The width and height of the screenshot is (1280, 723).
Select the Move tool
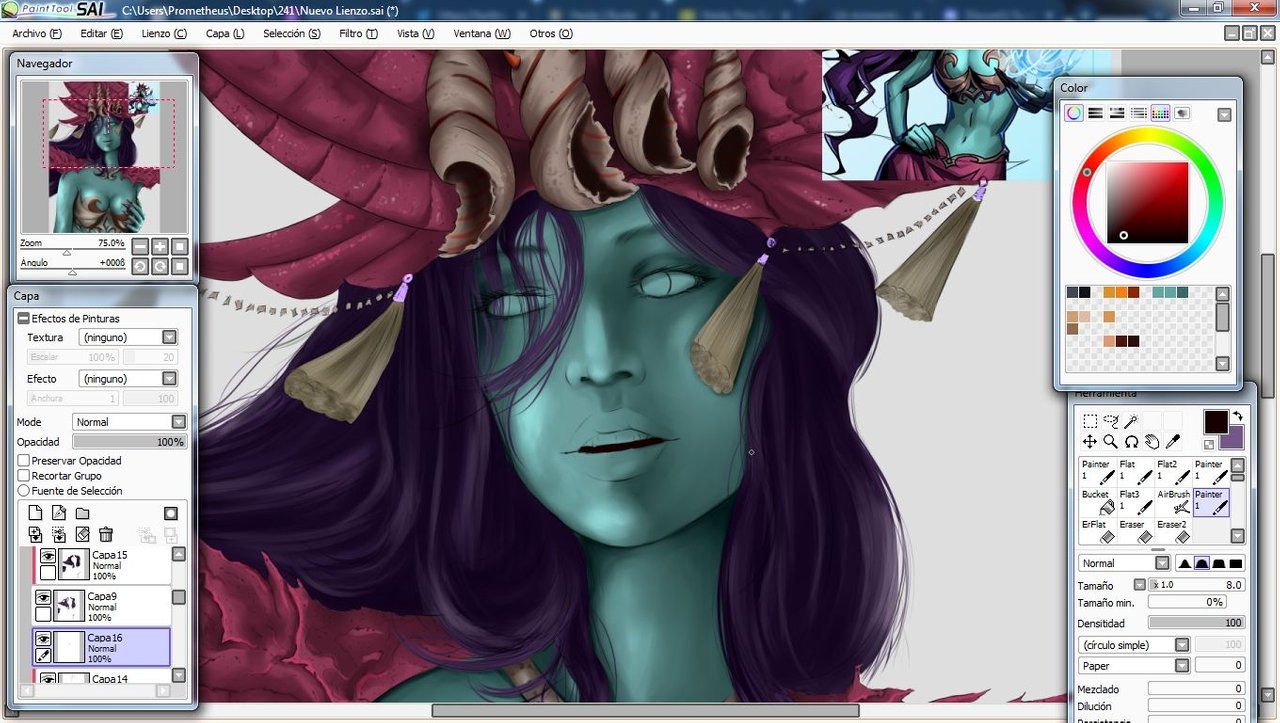click(x=1090, y=441)
